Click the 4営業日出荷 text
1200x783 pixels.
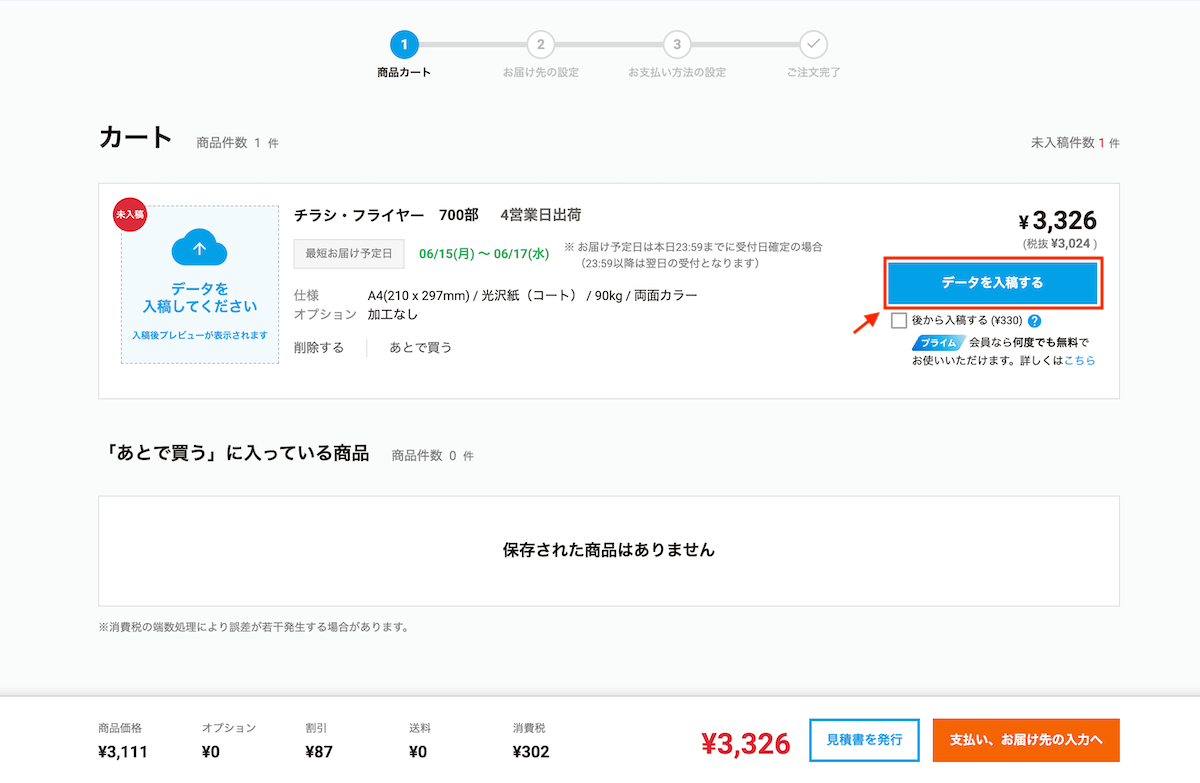tap(541, 215)
